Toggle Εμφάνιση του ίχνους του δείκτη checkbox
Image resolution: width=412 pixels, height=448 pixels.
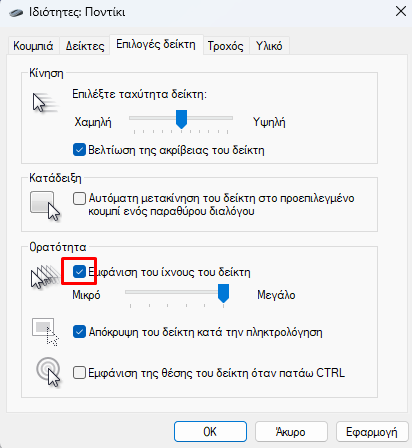pyautogui.click(x=79, y=272)
